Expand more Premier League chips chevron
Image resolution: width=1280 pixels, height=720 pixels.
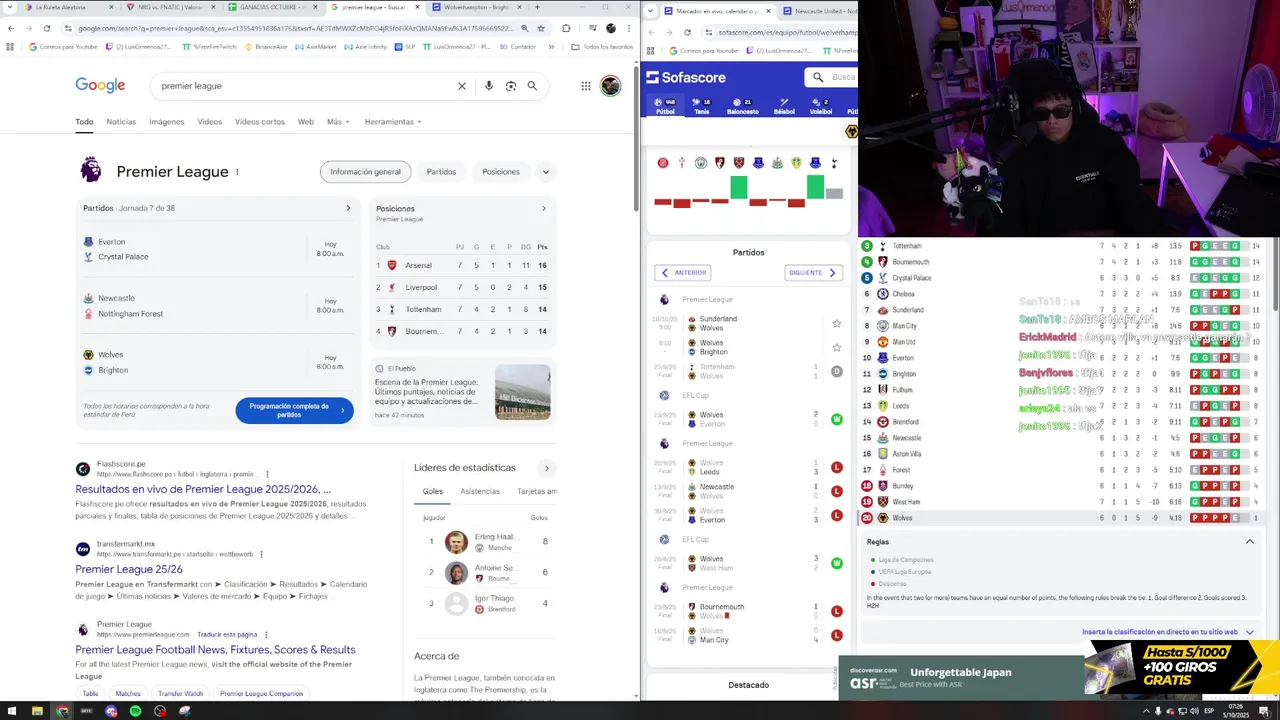click(x=546, y=172)
